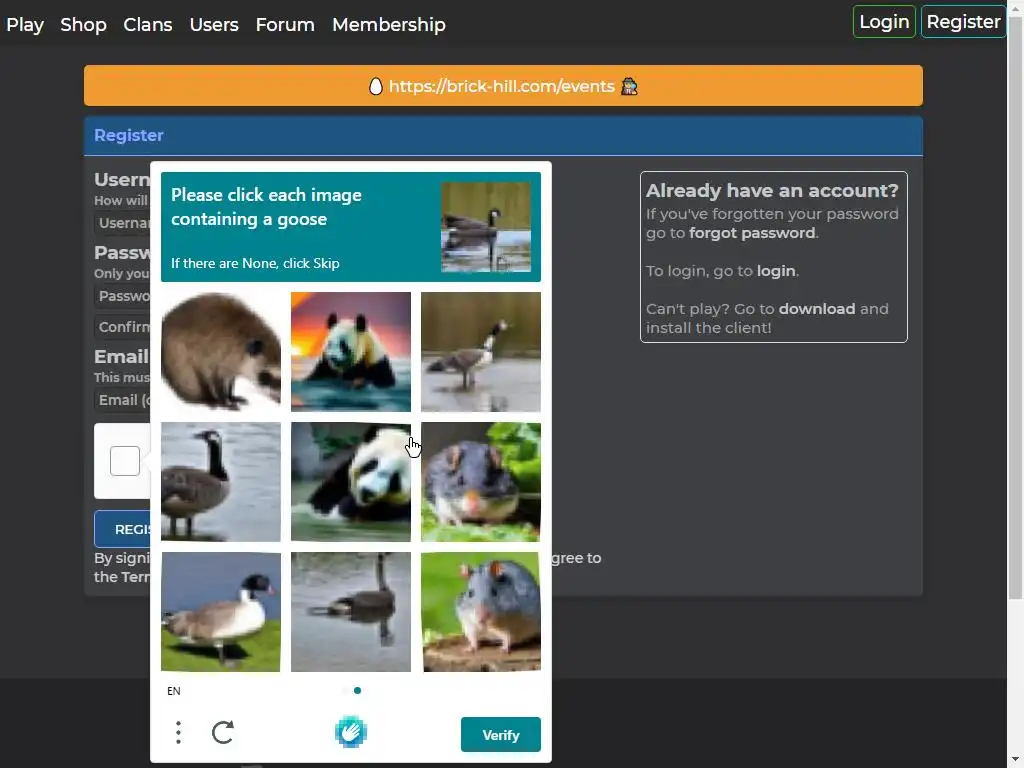Screen dimensions: 1024x768
Task: Select the goose standing in water, top row
Action: tap(481, 351)
